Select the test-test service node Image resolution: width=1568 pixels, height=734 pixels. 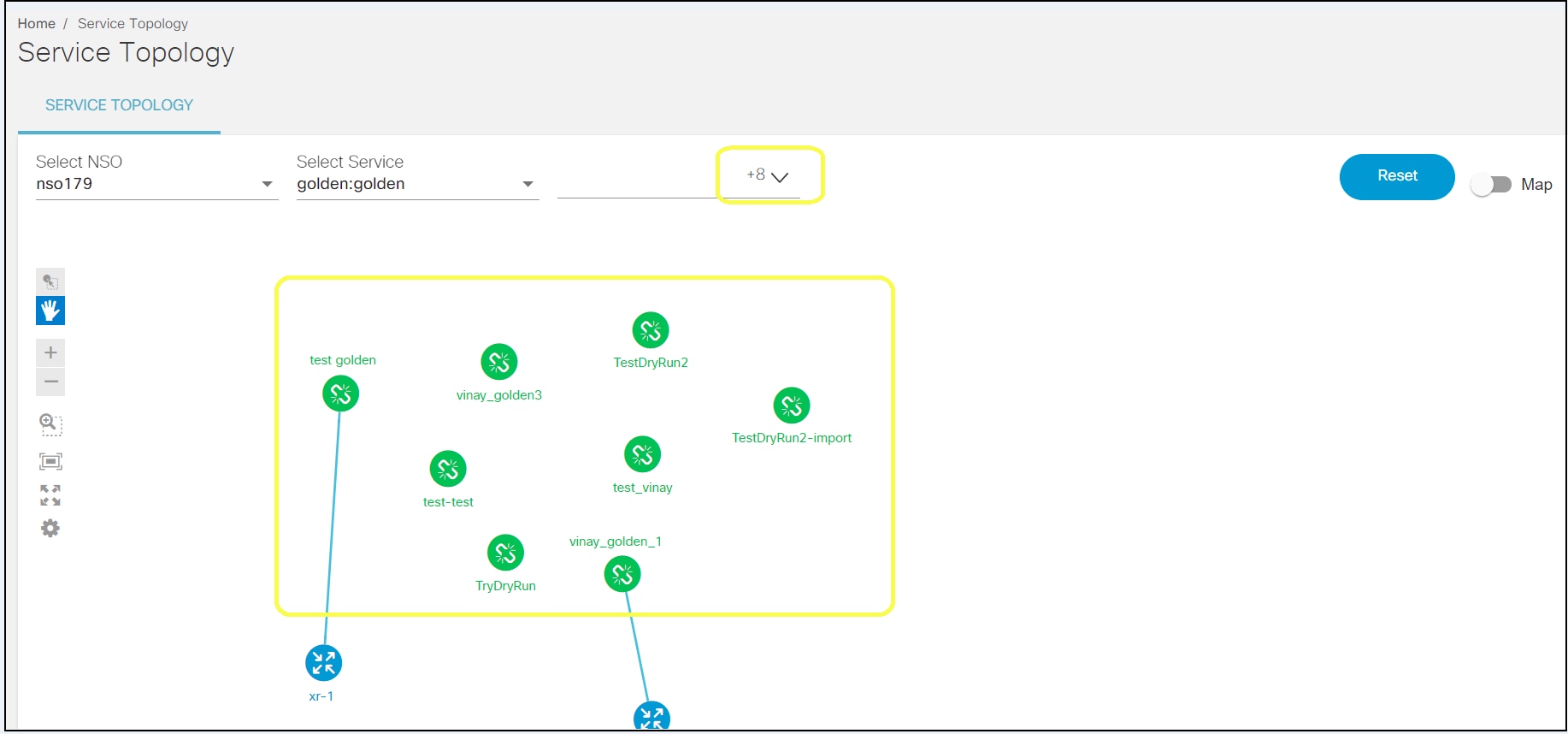tap(448, 469)
